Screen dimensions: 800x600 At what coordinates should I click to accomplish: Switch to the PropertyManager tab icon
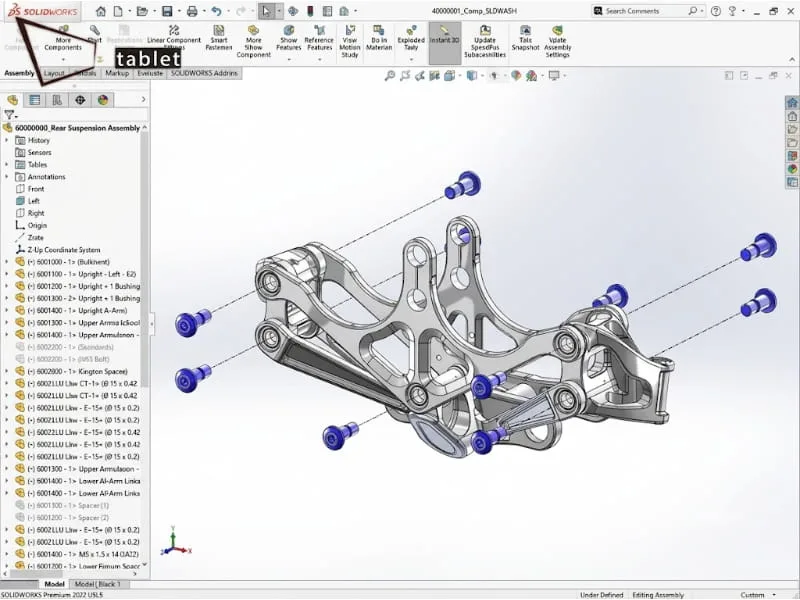click(35, 100)
